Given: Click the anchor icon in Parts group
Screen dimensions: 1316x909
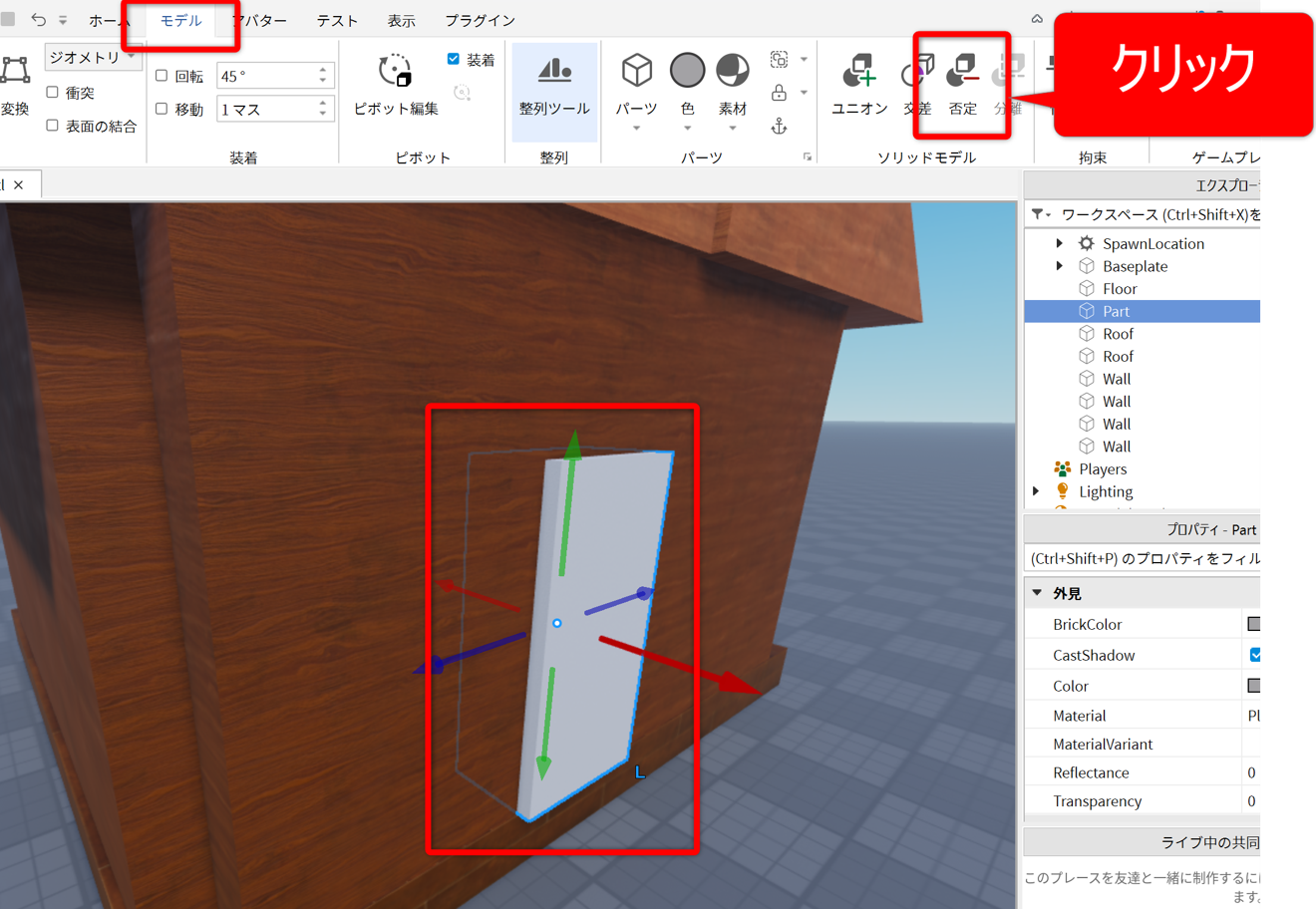Looking at the screenshot, I should tap(780, 127).
